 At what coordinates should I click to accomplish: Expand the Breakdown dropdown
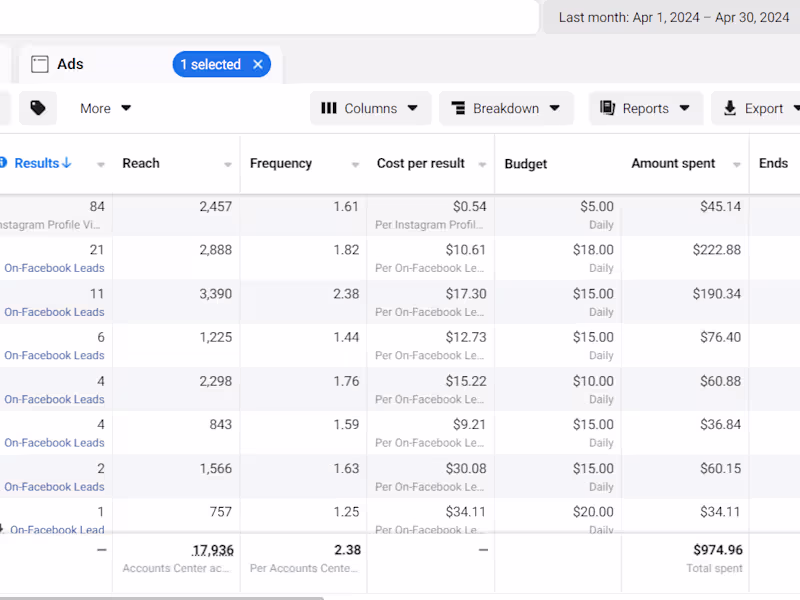[x=506, y=108]
